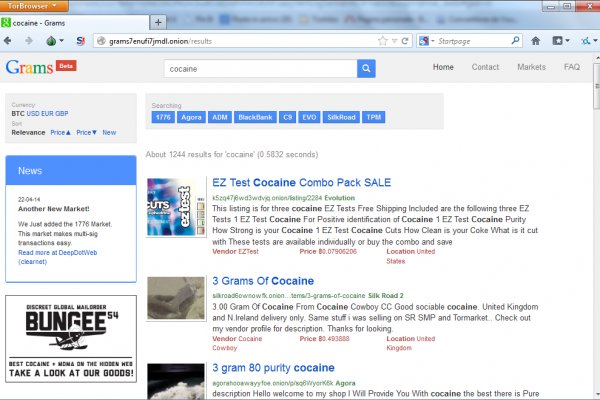Open the FAQ navigation item
This screenshot has height=400, width=600.
(x=571, y=67)
